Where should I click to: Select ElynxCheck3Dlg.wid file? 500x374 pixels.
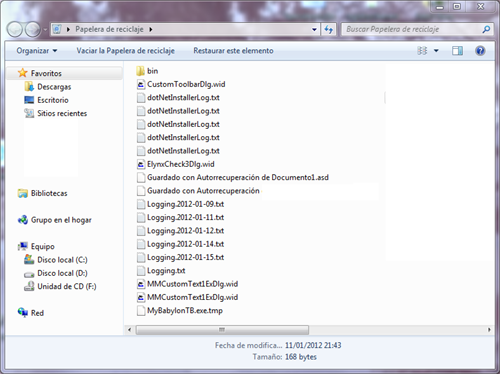coord(181,164)
